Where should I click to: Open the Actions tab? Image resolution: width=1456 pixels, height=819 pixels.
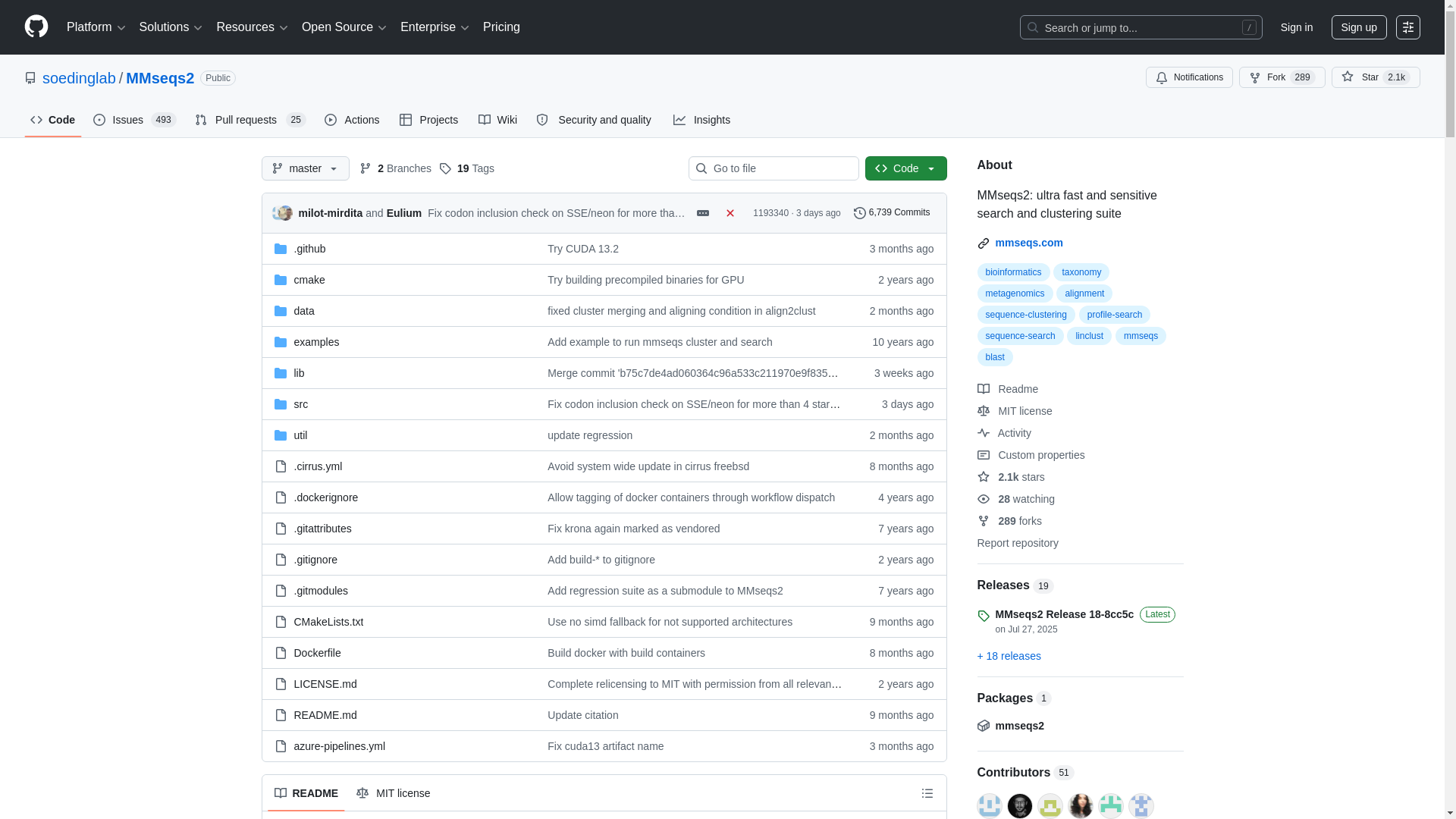(x=352, y=120)
